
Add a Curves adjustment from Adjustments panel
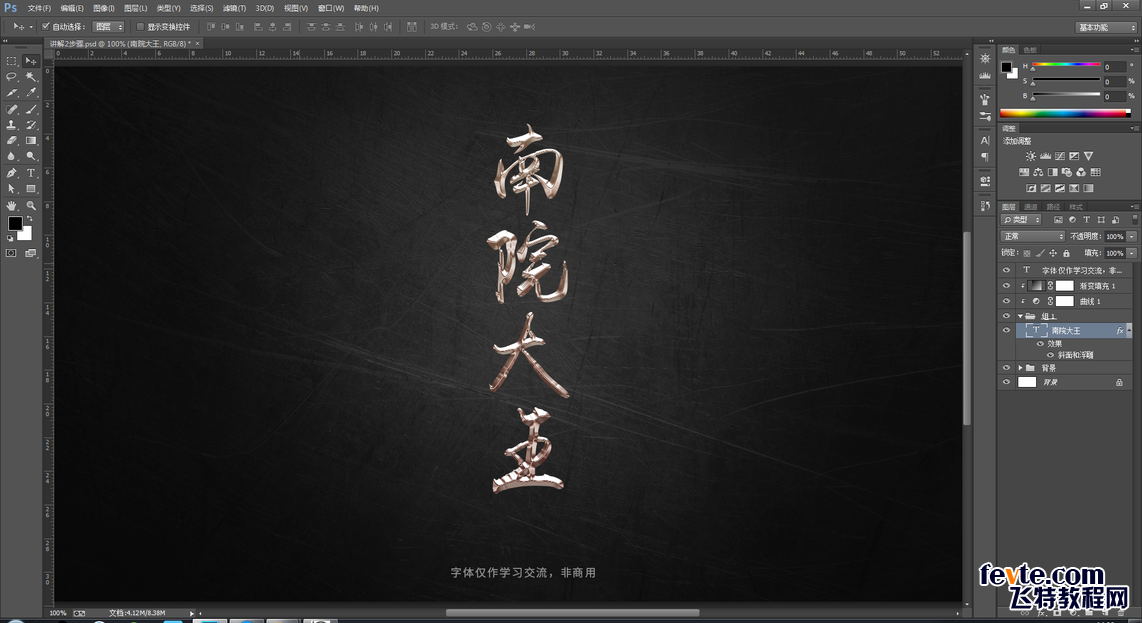click(1060, 156)
